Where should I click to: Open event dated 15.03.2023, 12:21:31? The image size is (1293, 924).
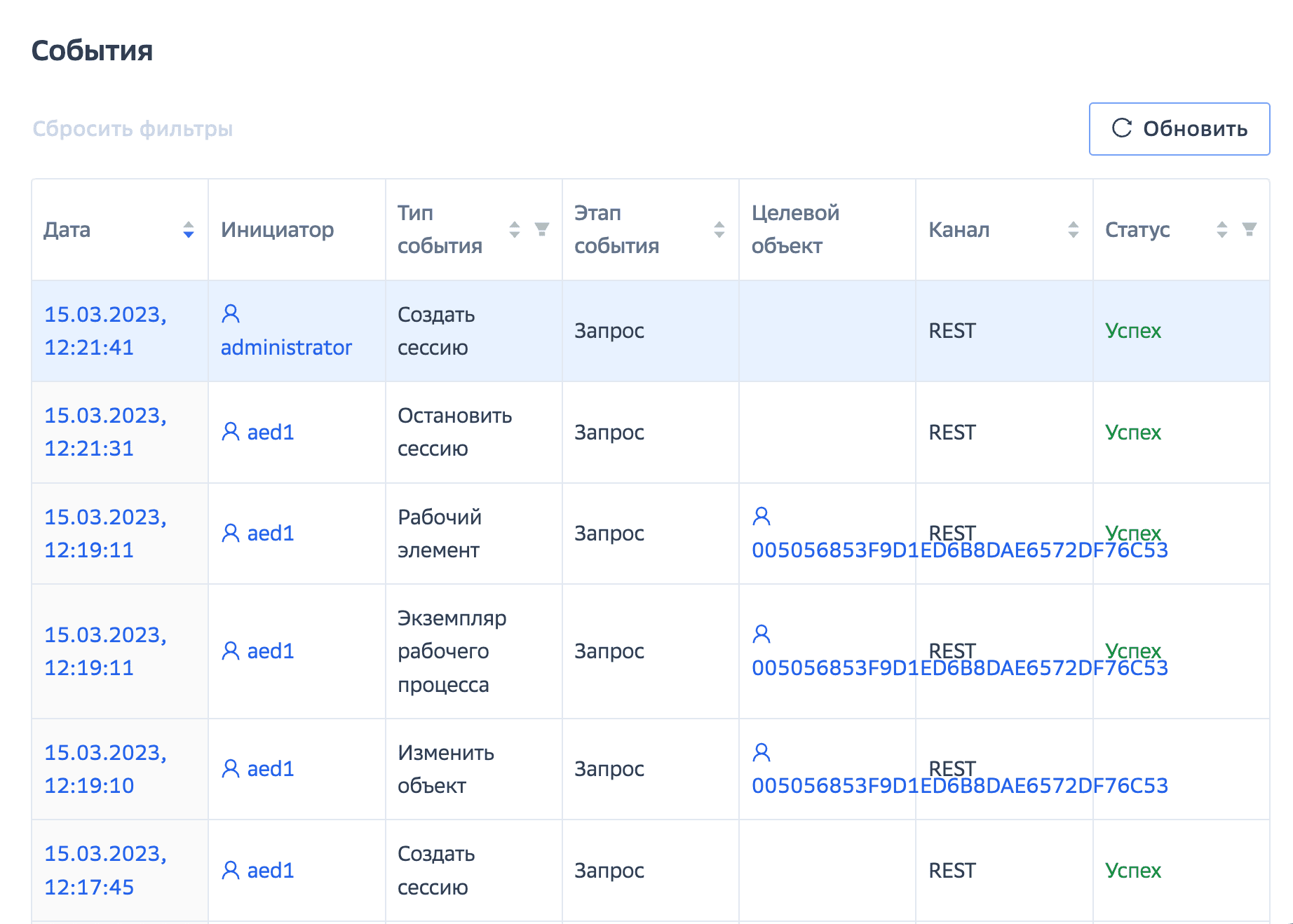[105, 432]
